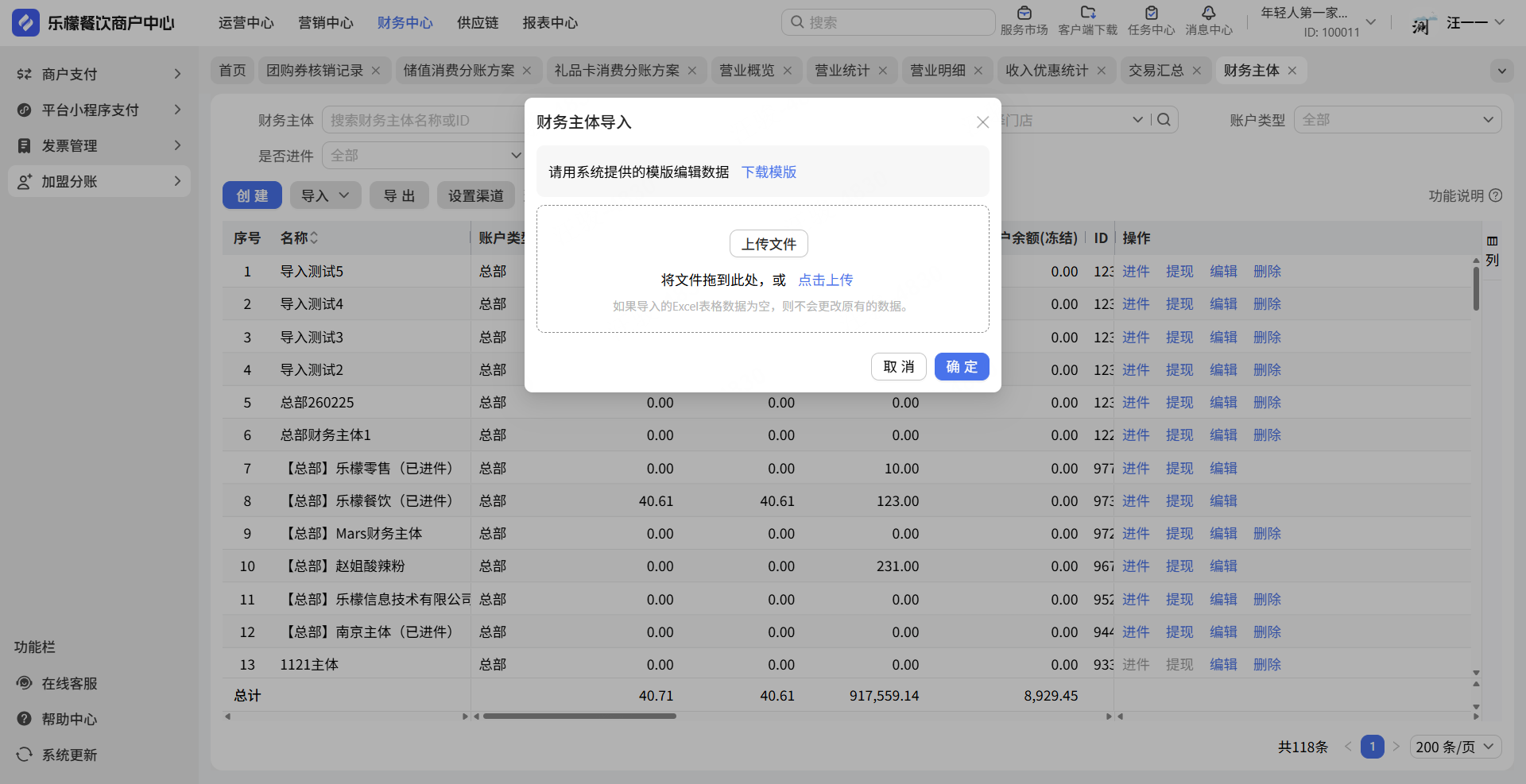Screen dimensions: 1526x784
Task: Open 消息中心 bell icon
Action: tap(1208, 13)
